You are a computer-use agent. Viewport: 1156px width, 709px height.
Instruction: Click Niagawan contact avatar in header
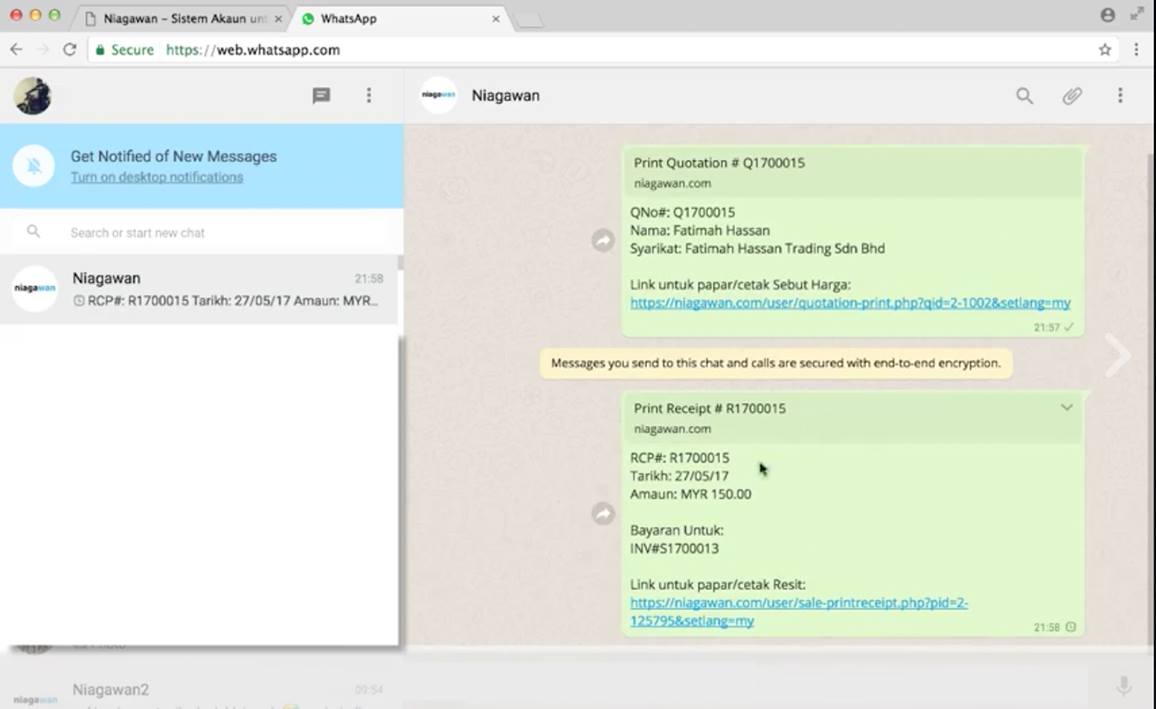438,96
